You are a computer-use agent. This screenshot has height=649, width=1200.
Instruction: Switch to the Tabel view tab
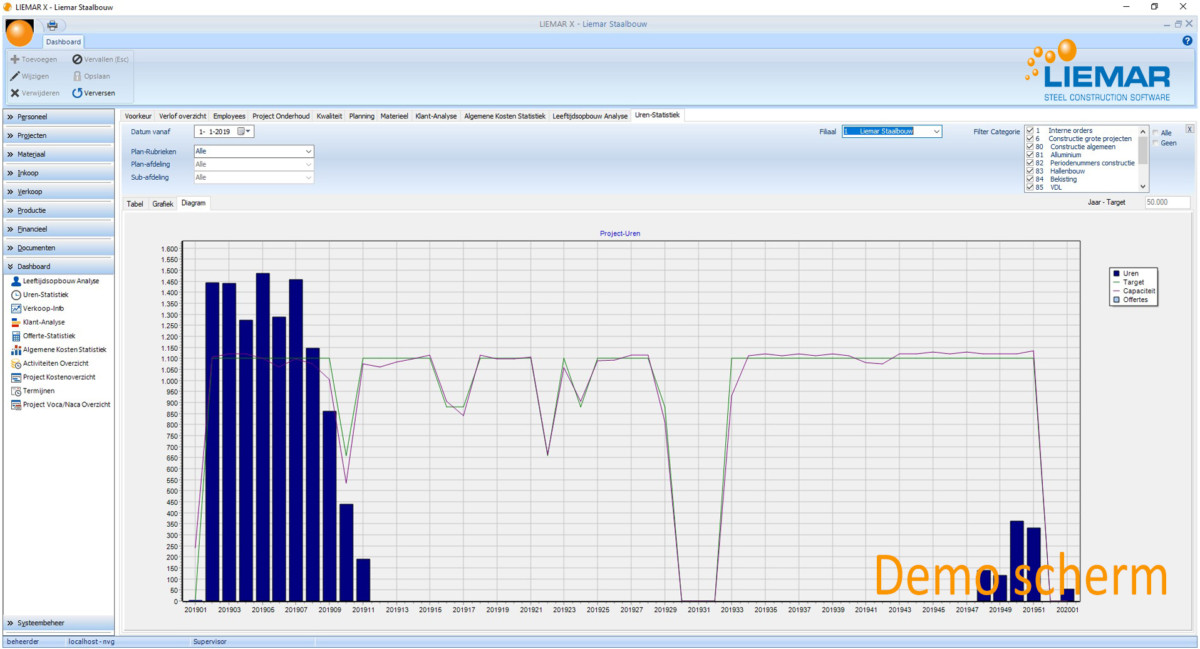135,203
